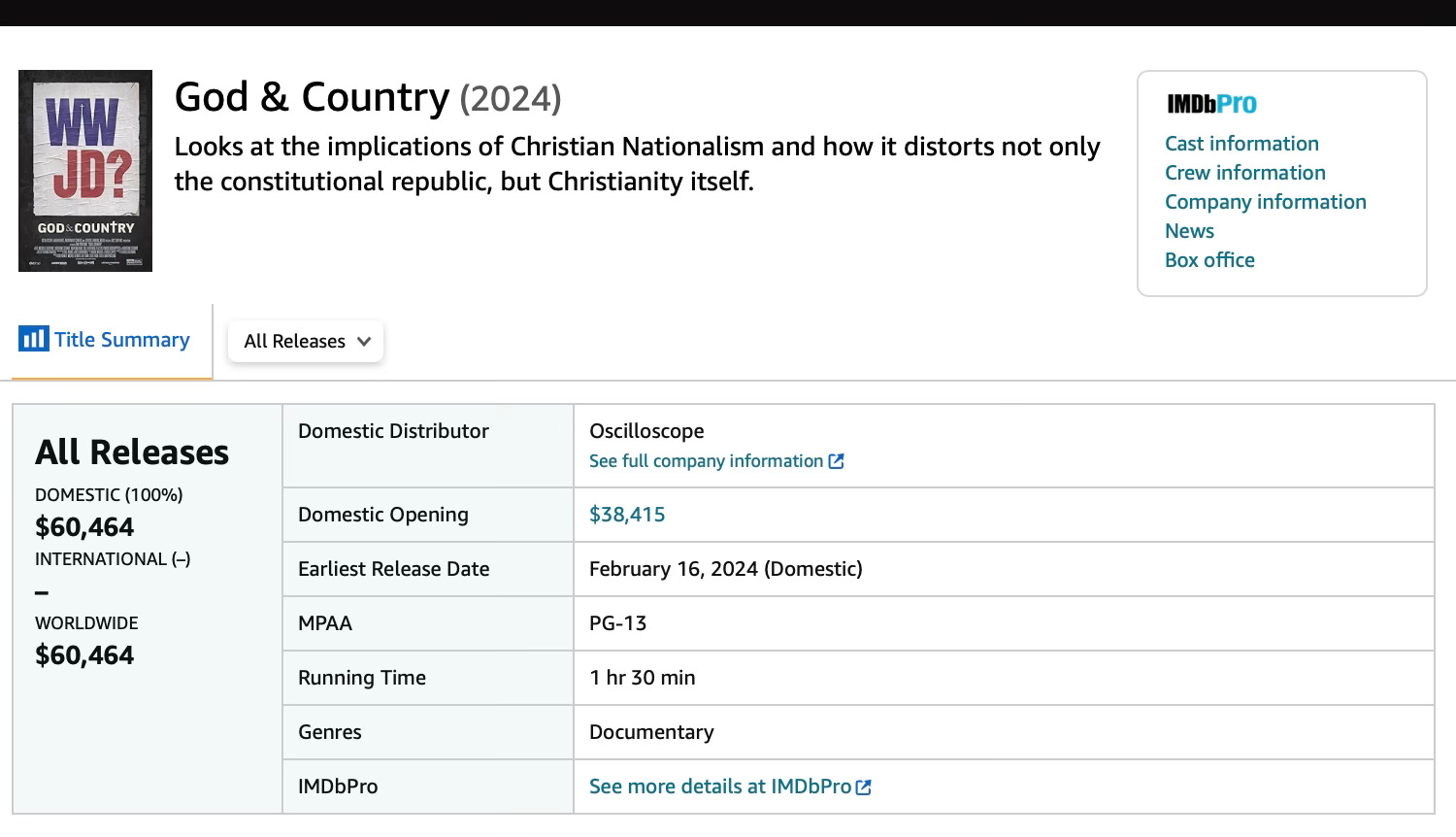Click external link icon after company information
The height and width of the screenshot is (837, 1456).
pyautogui.click(x=837, y=461)
